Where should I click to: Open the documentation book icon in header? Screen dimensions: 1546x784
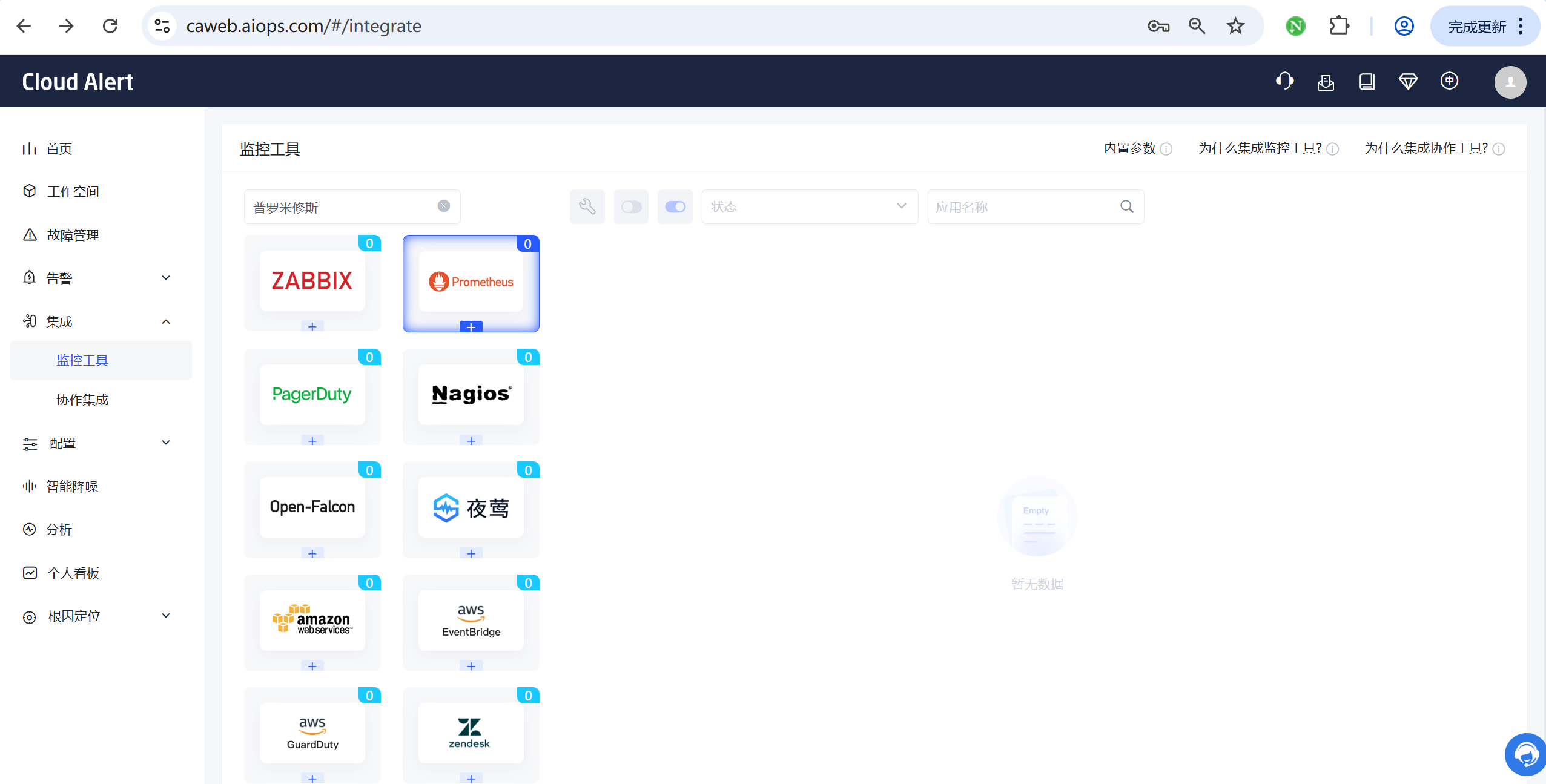(x=1367, y=82)
